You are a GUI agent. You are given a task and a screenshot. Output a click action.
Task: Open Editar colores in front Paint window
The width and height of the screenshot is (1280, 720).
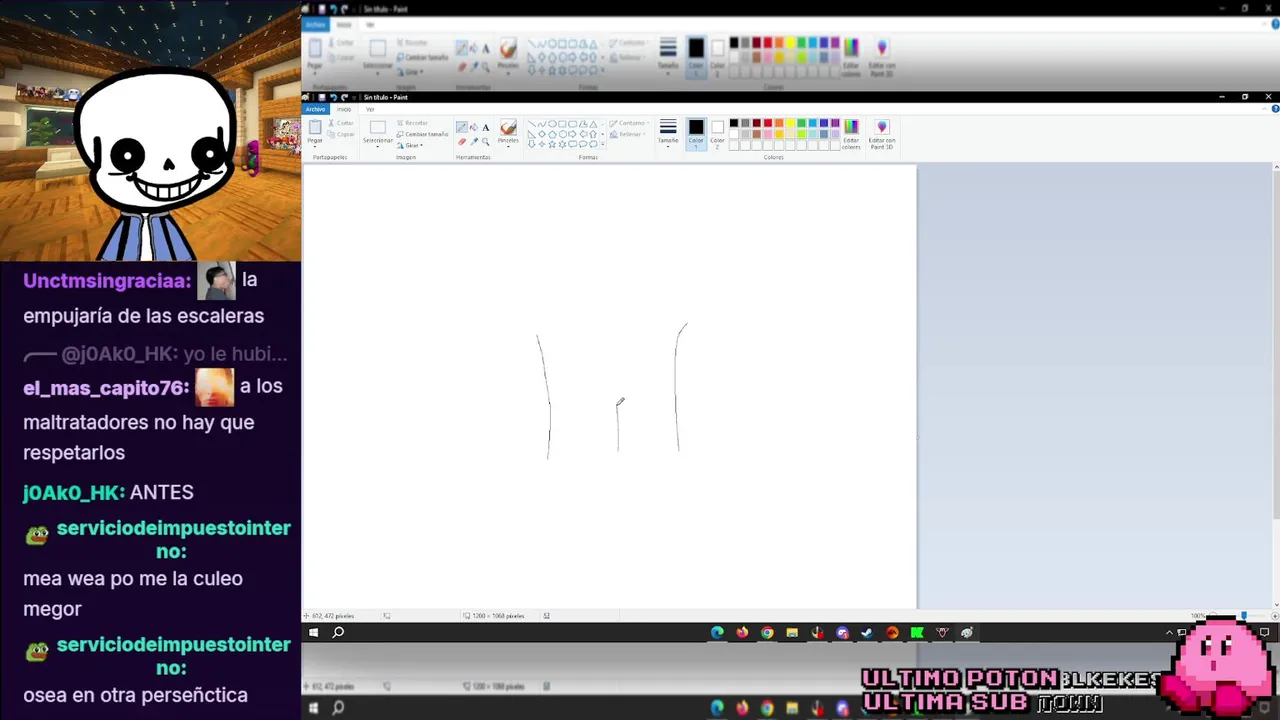[x=851, y=134]
